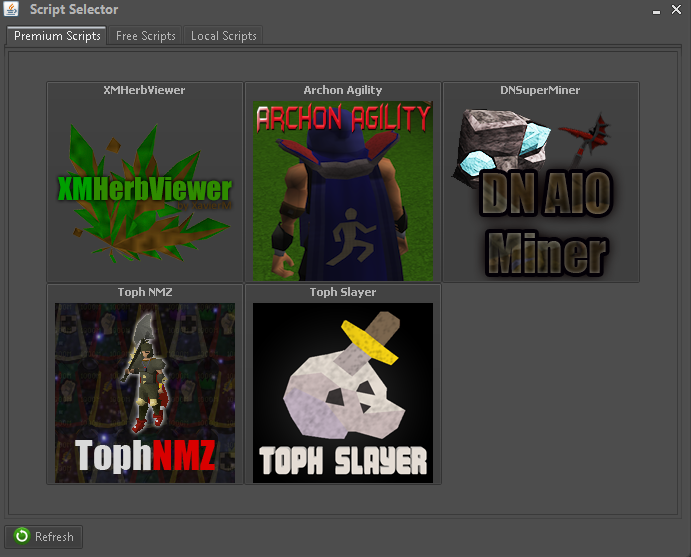Click the Toph NMZ title label
This screenshot has height=557, width=691.
click(145, 292)
